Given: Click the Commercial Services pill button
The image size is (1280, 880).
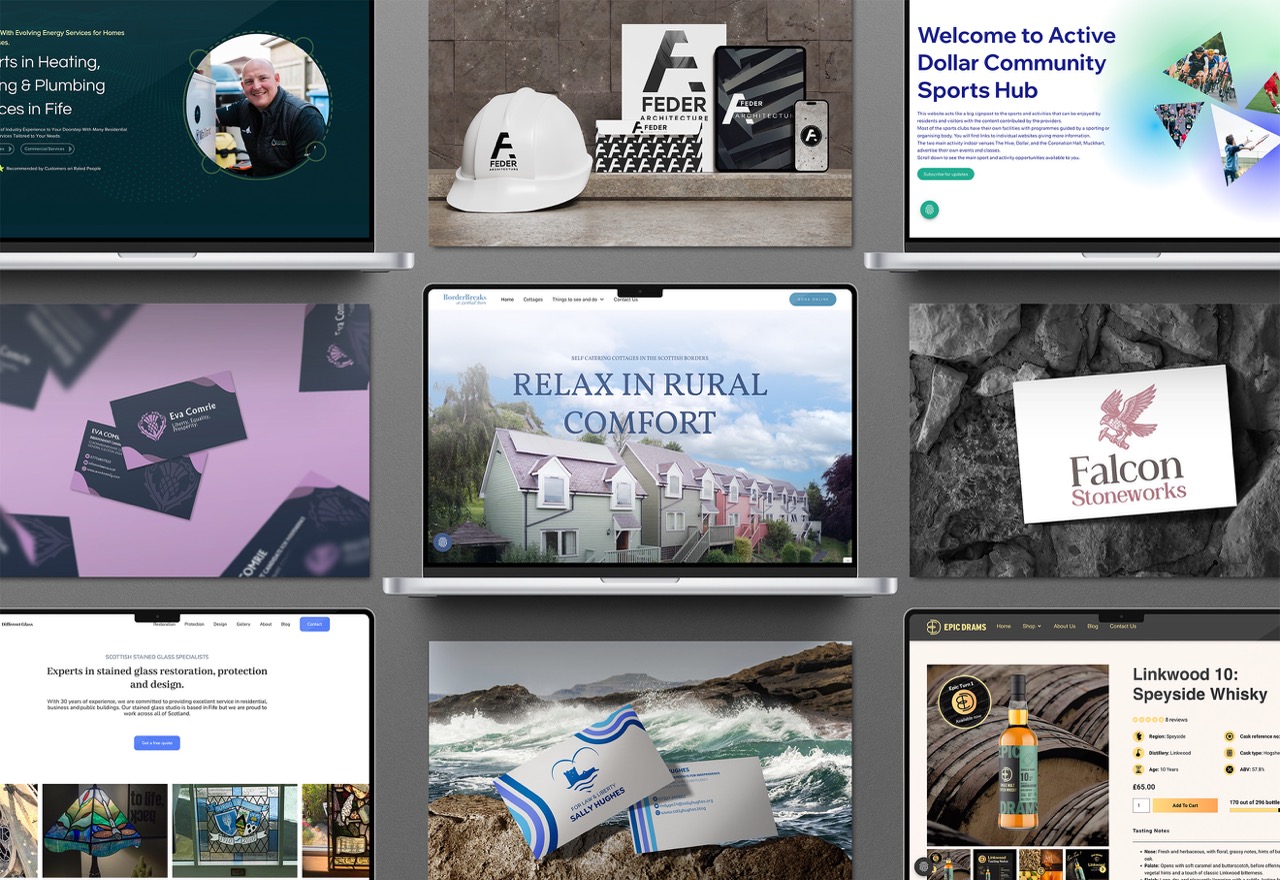Looking at the screenshot, I should [47, 148].
